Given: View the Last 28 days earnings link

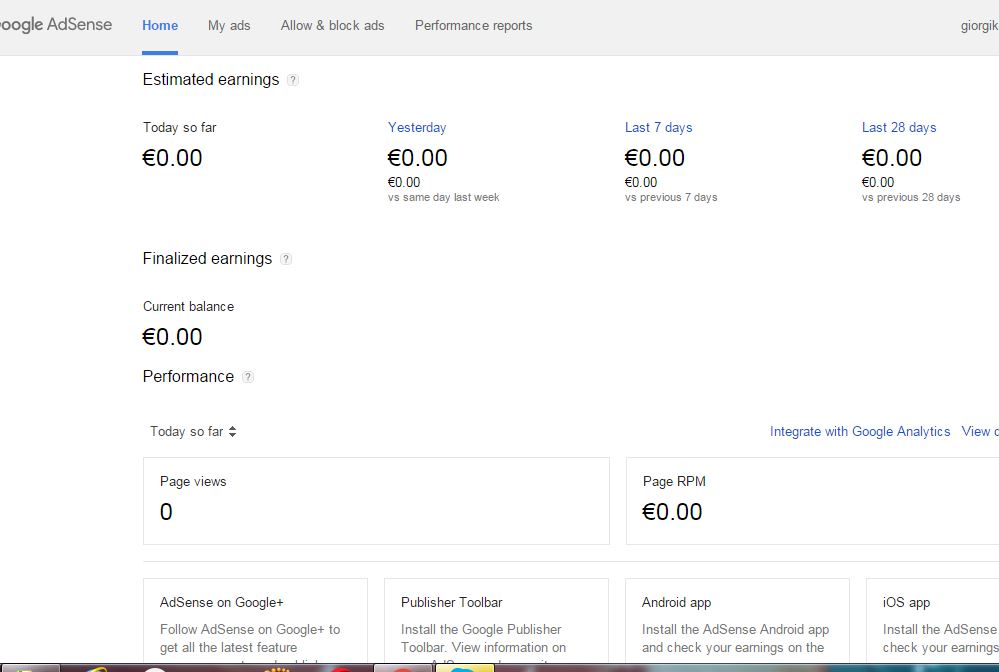Looking at the screenshot, I should (x=899, y=128).
